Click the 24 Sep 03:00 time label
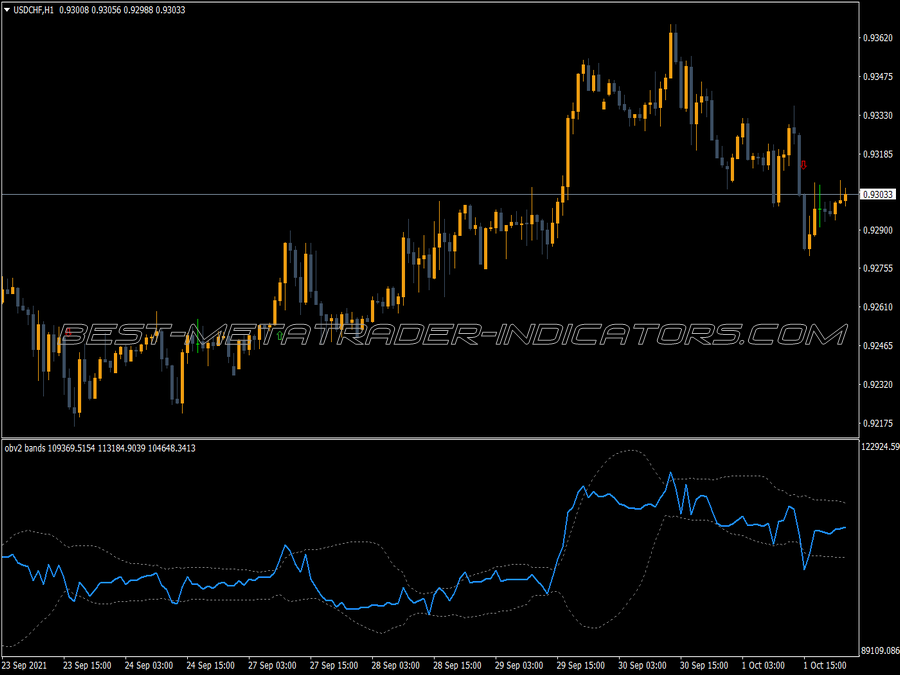The image size is (900, 675). coord(149,666)
